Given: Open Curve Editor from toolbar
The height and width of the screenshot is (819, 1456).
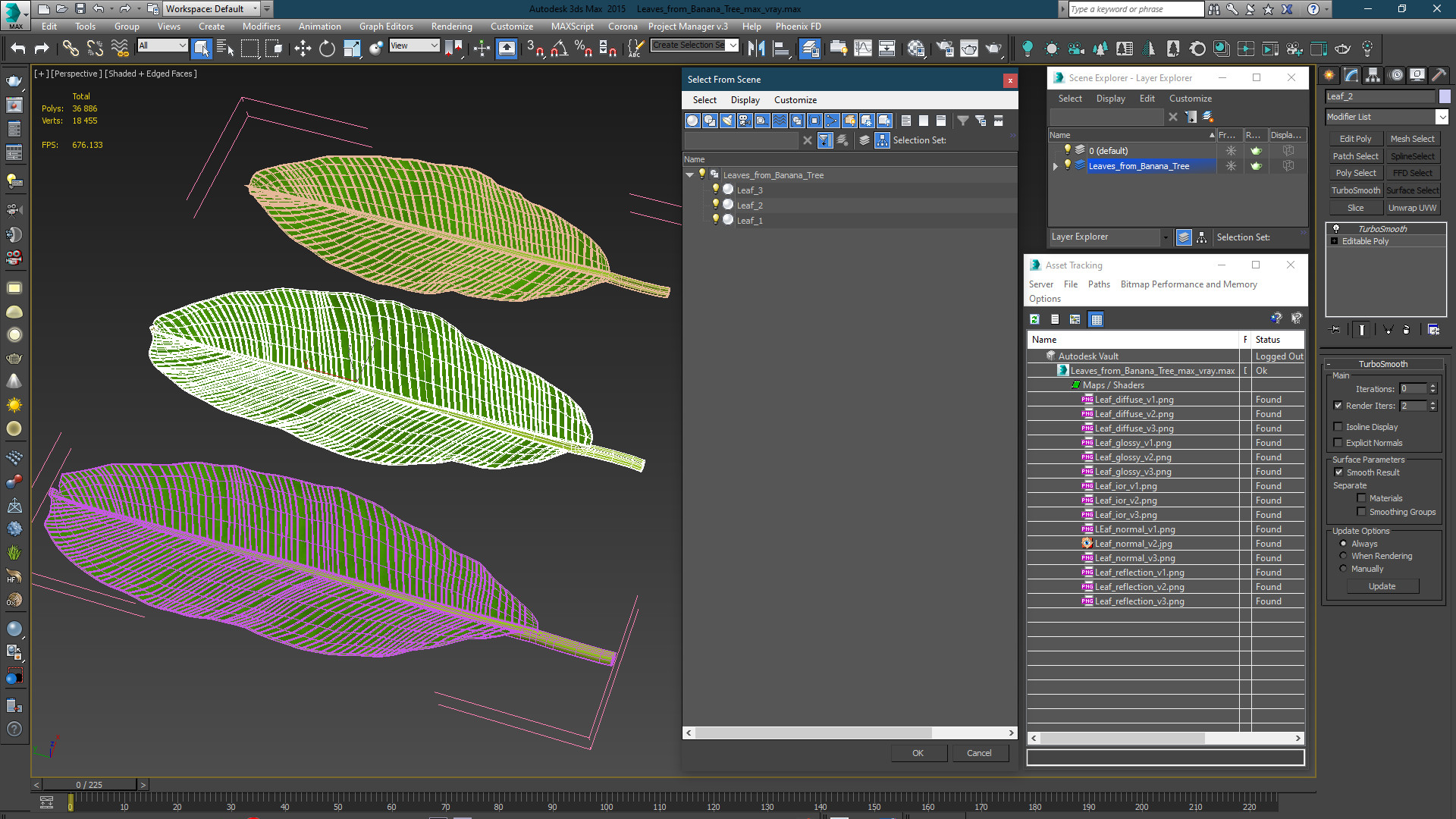Looking at the screenshot, I should (x=862, y=49).
